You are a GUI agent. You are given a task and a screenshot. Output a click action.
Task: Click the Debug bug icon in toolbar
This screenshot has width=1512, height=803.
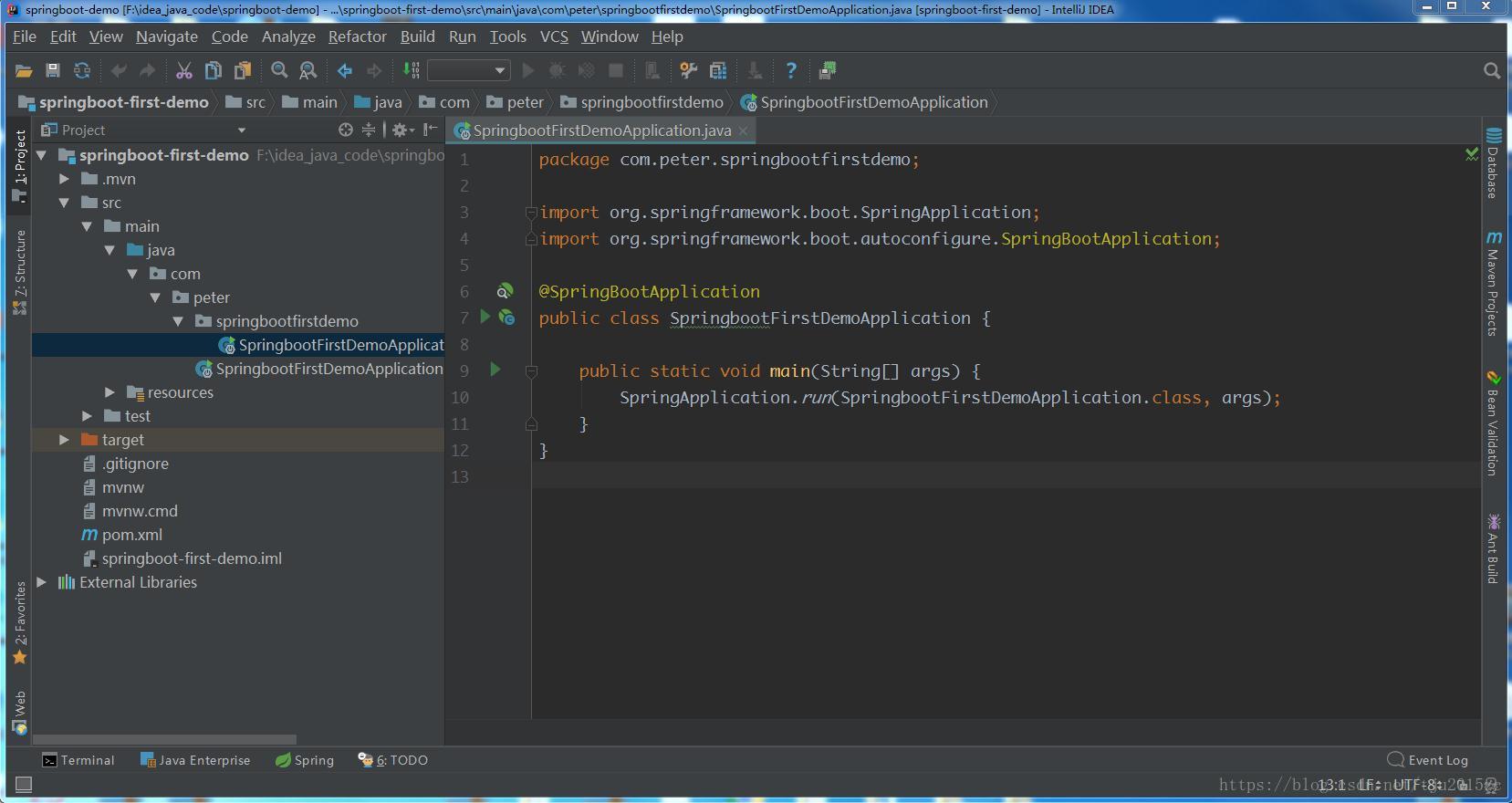click(557, 70)
